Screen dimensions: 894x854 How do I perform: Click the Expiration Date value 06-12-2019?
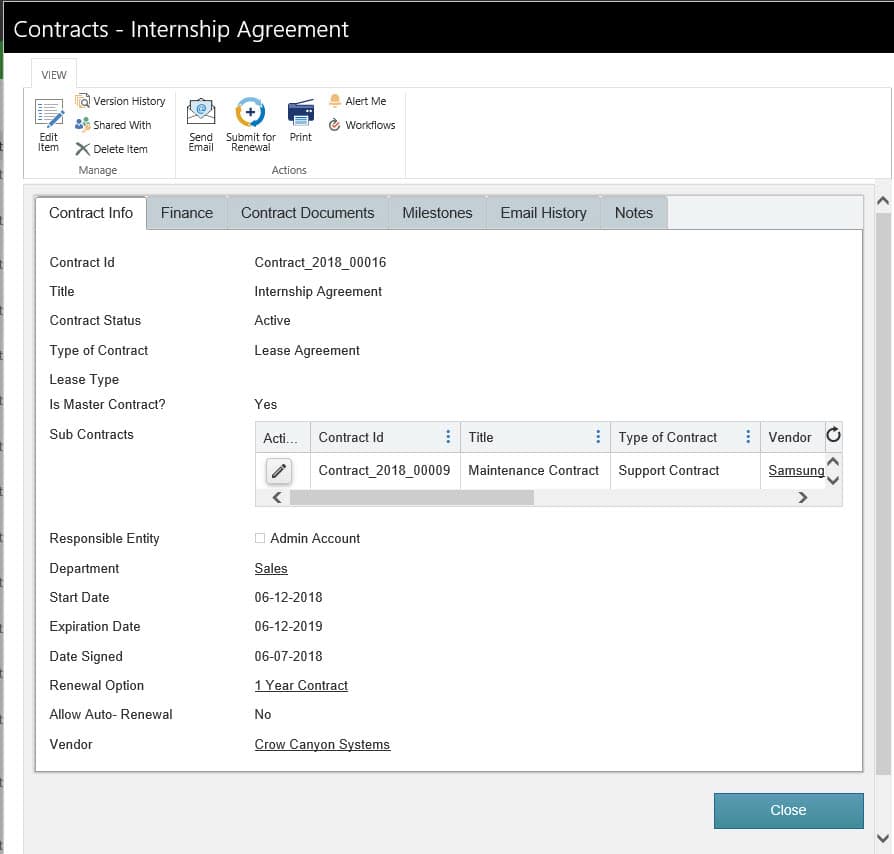(x=288, y=627)
